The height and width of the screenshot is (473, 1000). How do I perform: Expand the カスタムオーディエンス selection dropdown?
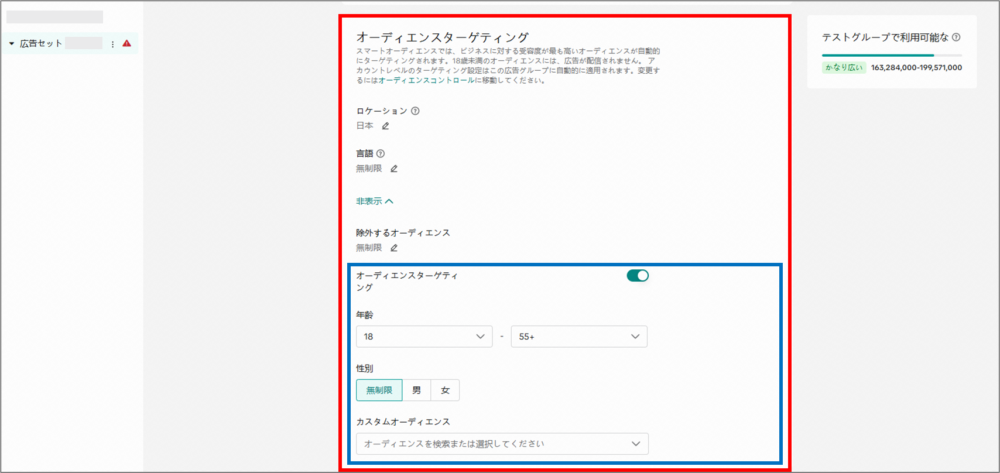tap(501, 443)
